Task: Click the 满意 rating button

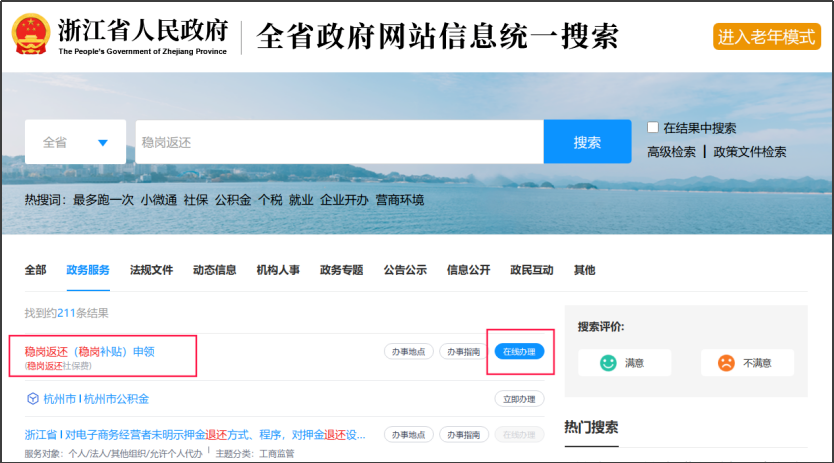Action: [624, 363]
